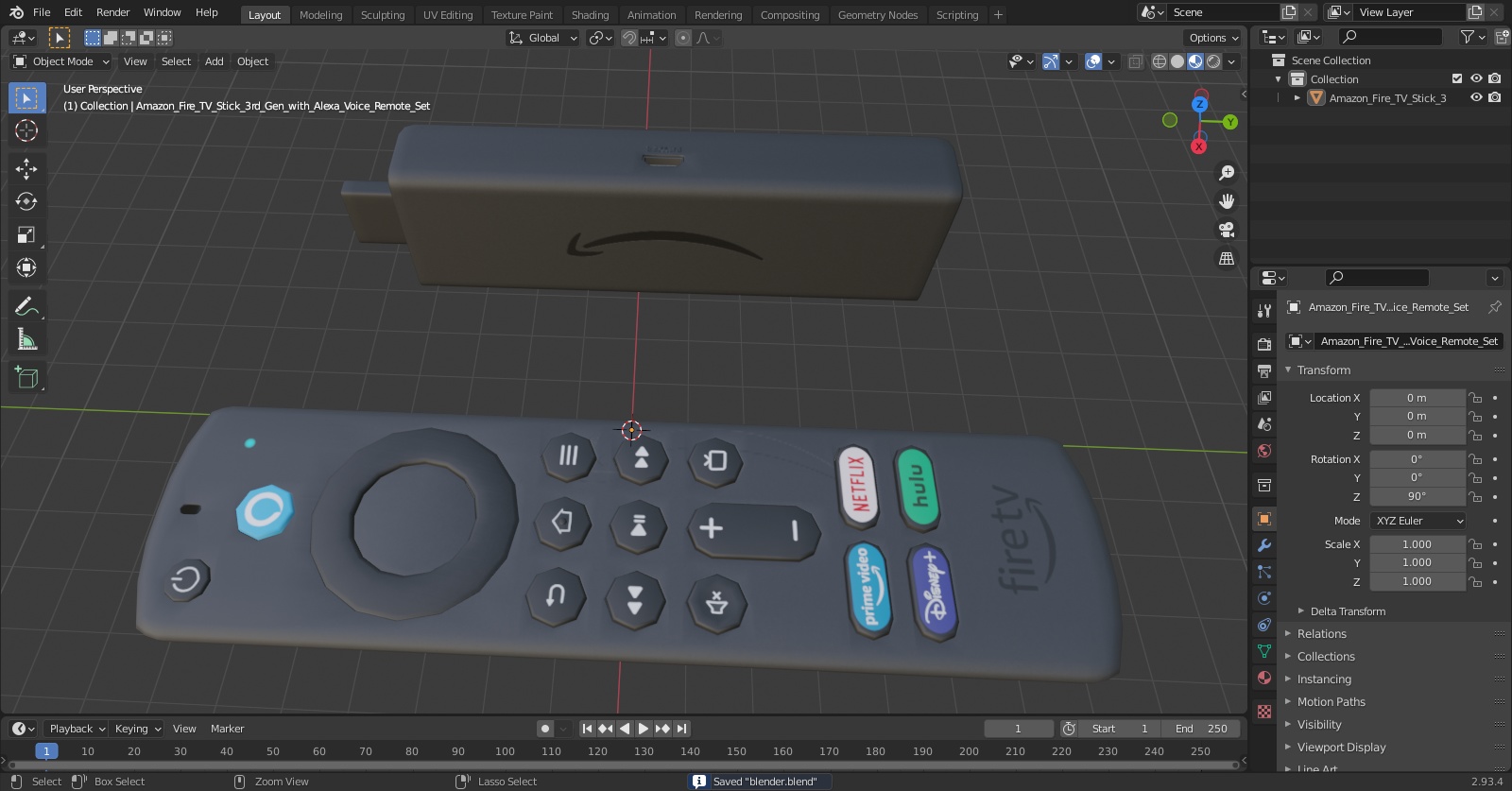Switch to Geometry Nodes workspace tab
The width and height of the screenshot is (1512, 791).
(877, 14)
